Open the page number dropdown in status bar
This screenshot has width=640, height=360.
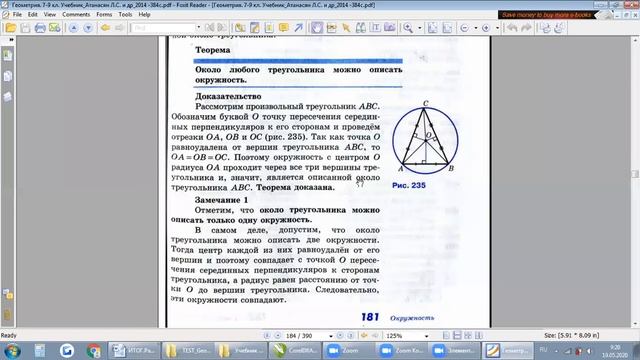click(x=331, y=336)
